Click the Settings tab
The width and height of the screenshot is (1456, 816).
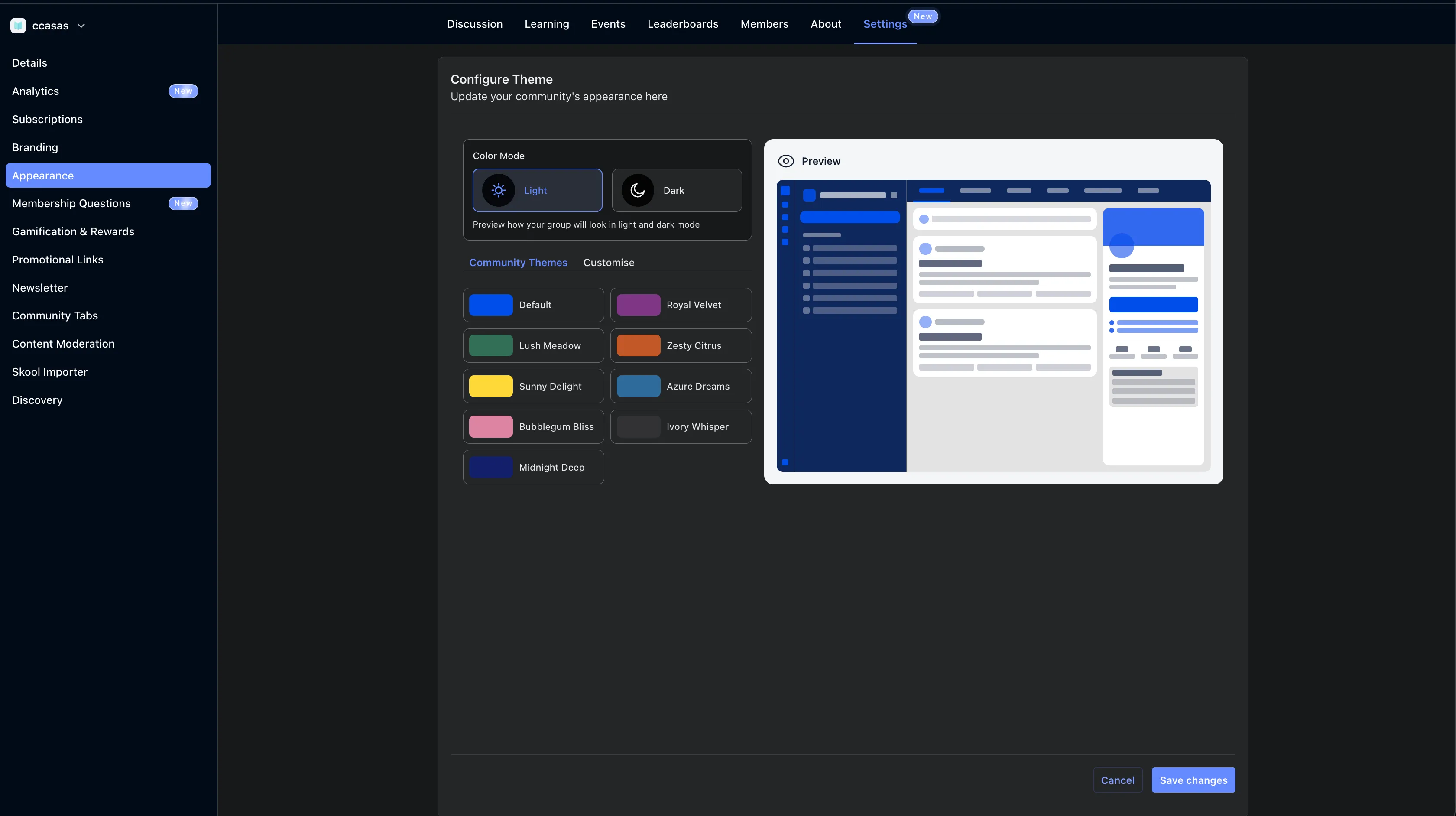pyautogui.click(x=885, y=24)
